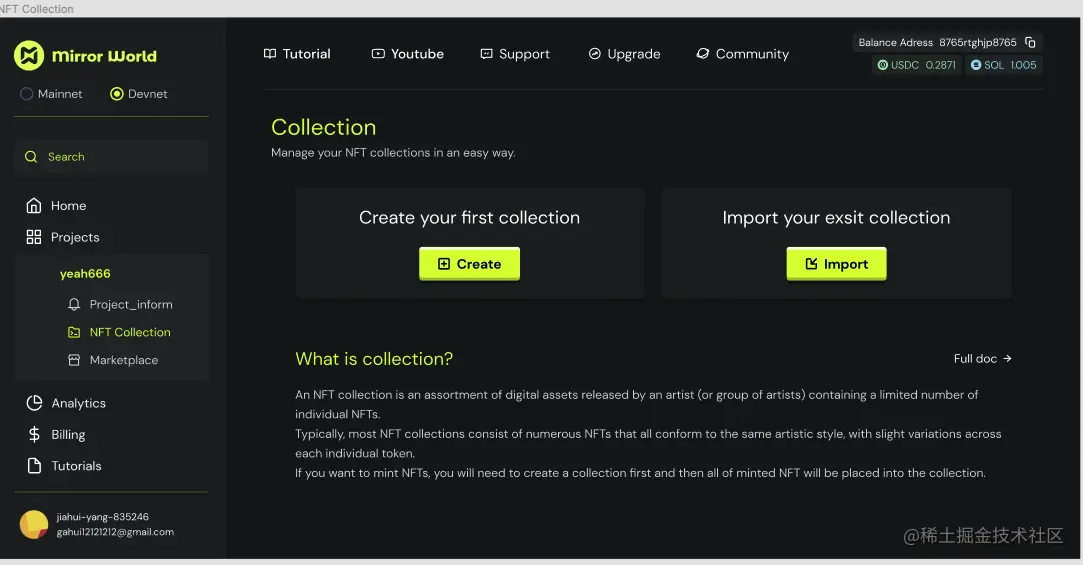Click the balance address 8765rtghjp8765
The image size is (1083, 565).
pyautogui.click(x=978, y=43)
